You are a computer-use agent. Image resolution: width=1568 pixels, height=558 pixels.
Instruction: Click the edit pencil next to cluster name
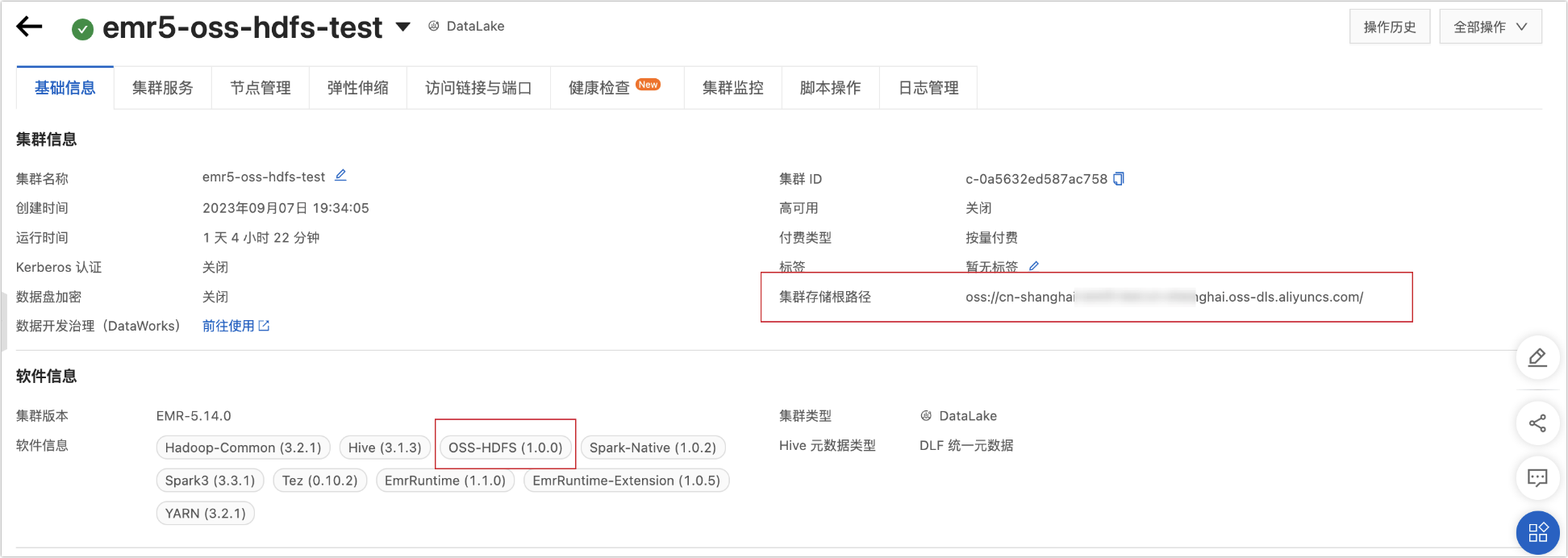pyautogui.click(x=340, y=175)
